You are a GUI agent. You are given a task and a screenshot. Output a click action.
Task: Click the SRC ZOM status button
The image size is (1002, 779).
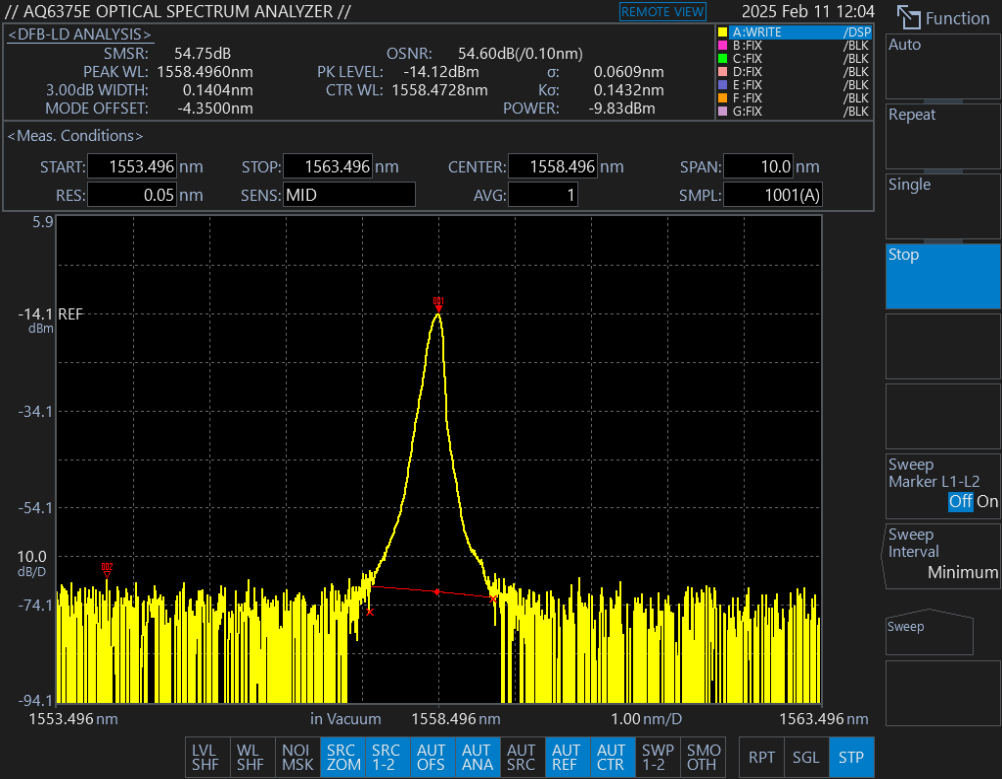(x=341, y=758)
